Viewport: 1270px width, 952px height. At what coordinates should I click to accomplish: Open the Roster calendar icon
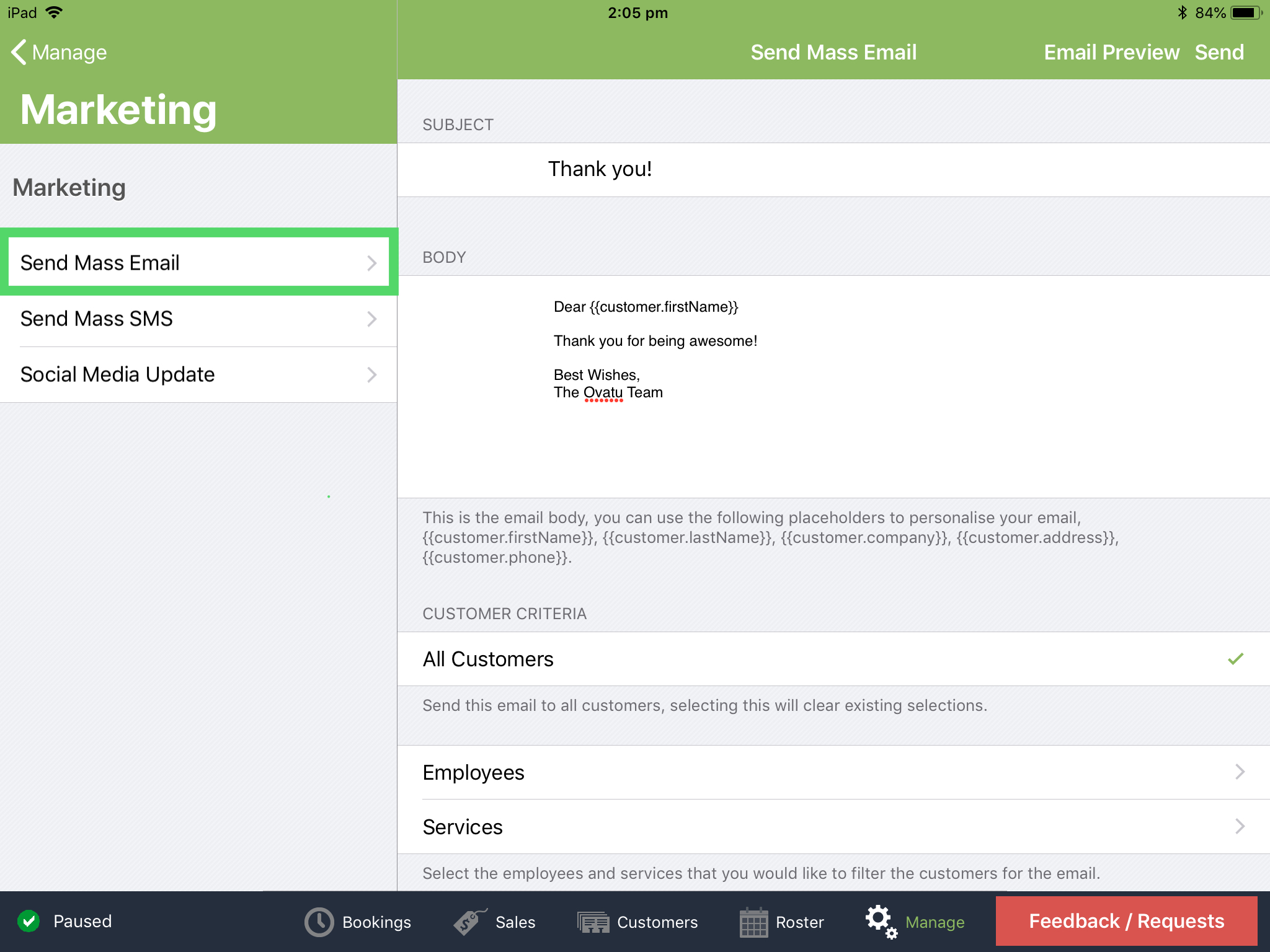(x=754, y=922)
